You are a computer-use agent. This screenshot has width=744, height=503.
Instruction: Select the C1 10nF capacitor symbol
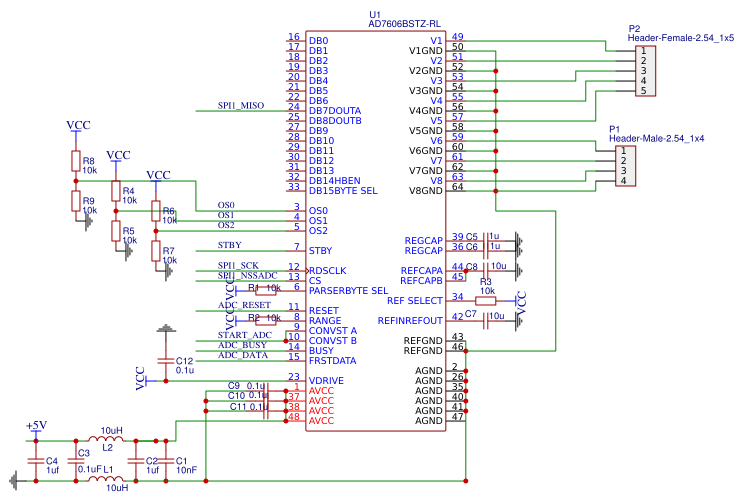(166, 461)
